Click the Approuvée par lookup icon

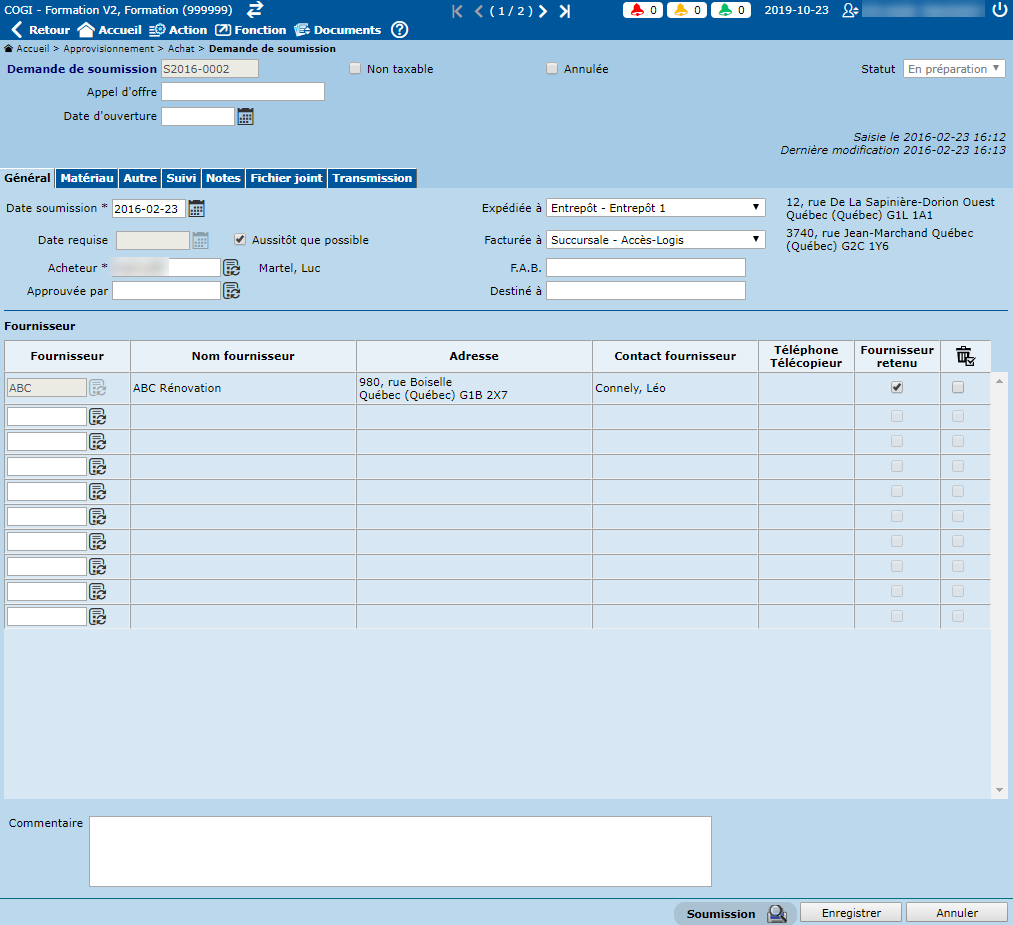click(x=231, y=291)
